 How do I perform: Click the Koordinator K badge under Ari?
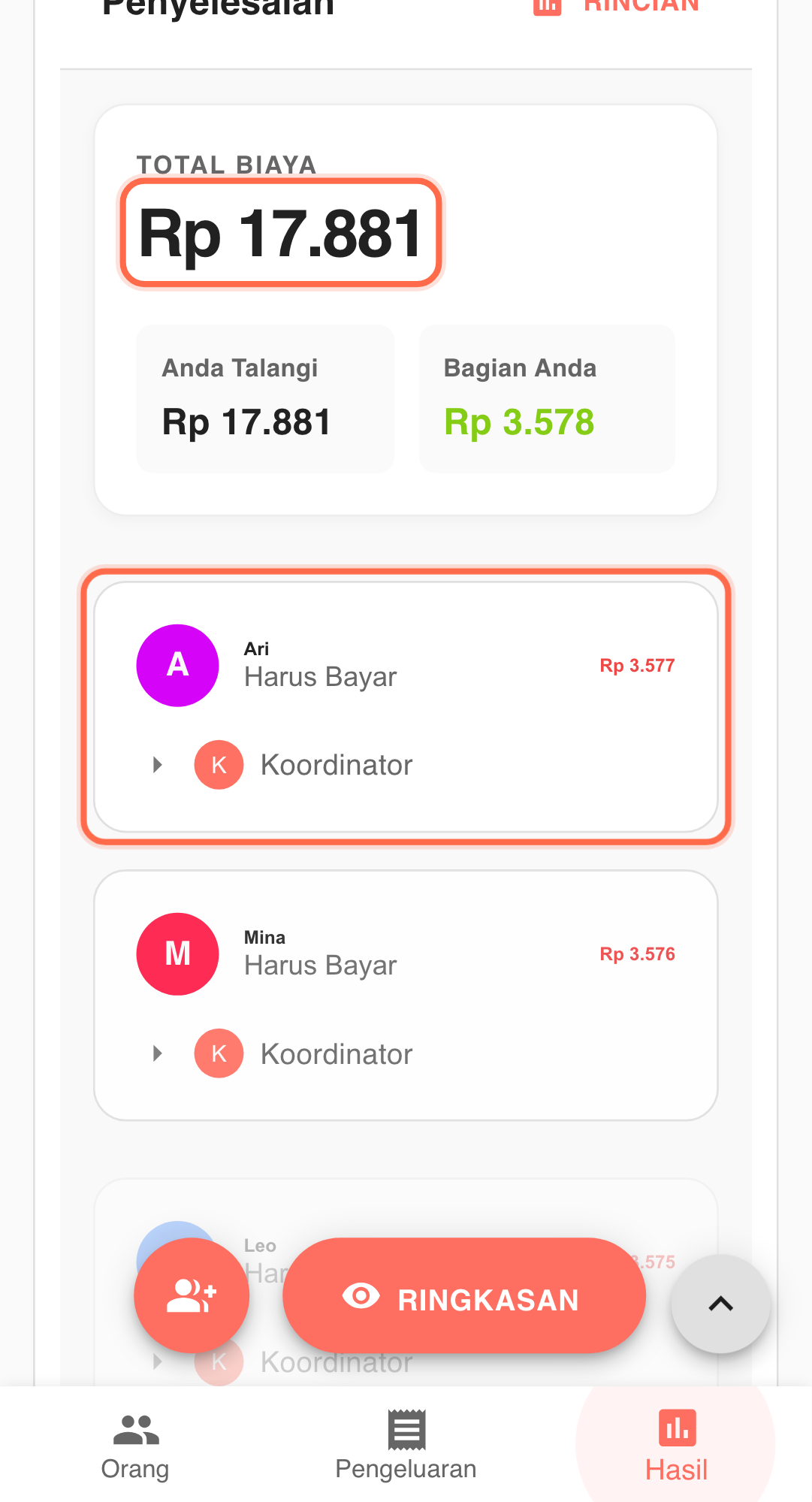pyautogui.click(x=219, y=765)
